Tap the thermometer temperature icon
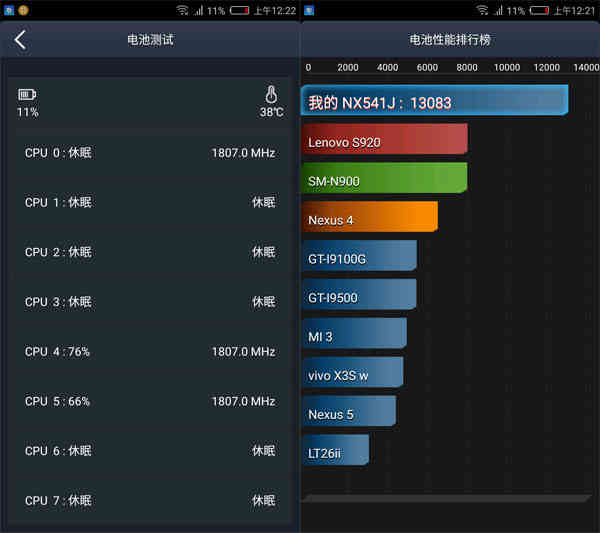 (x=271, y=94)
